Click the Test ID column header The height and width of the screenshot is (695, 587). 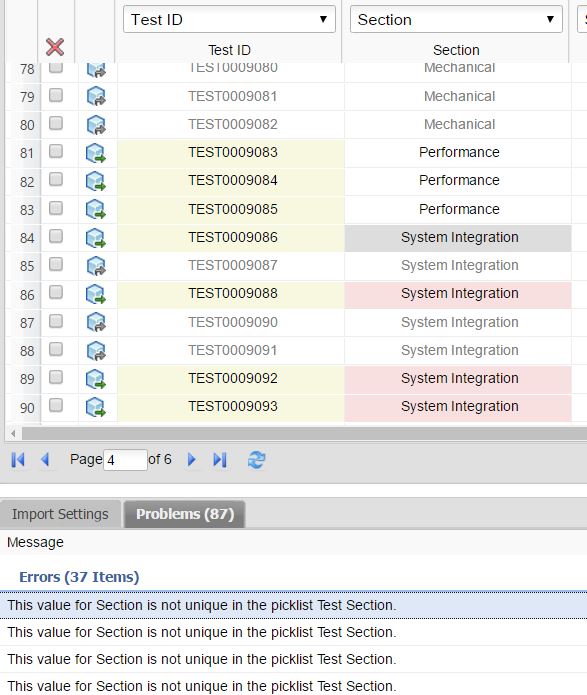[229, 50]
